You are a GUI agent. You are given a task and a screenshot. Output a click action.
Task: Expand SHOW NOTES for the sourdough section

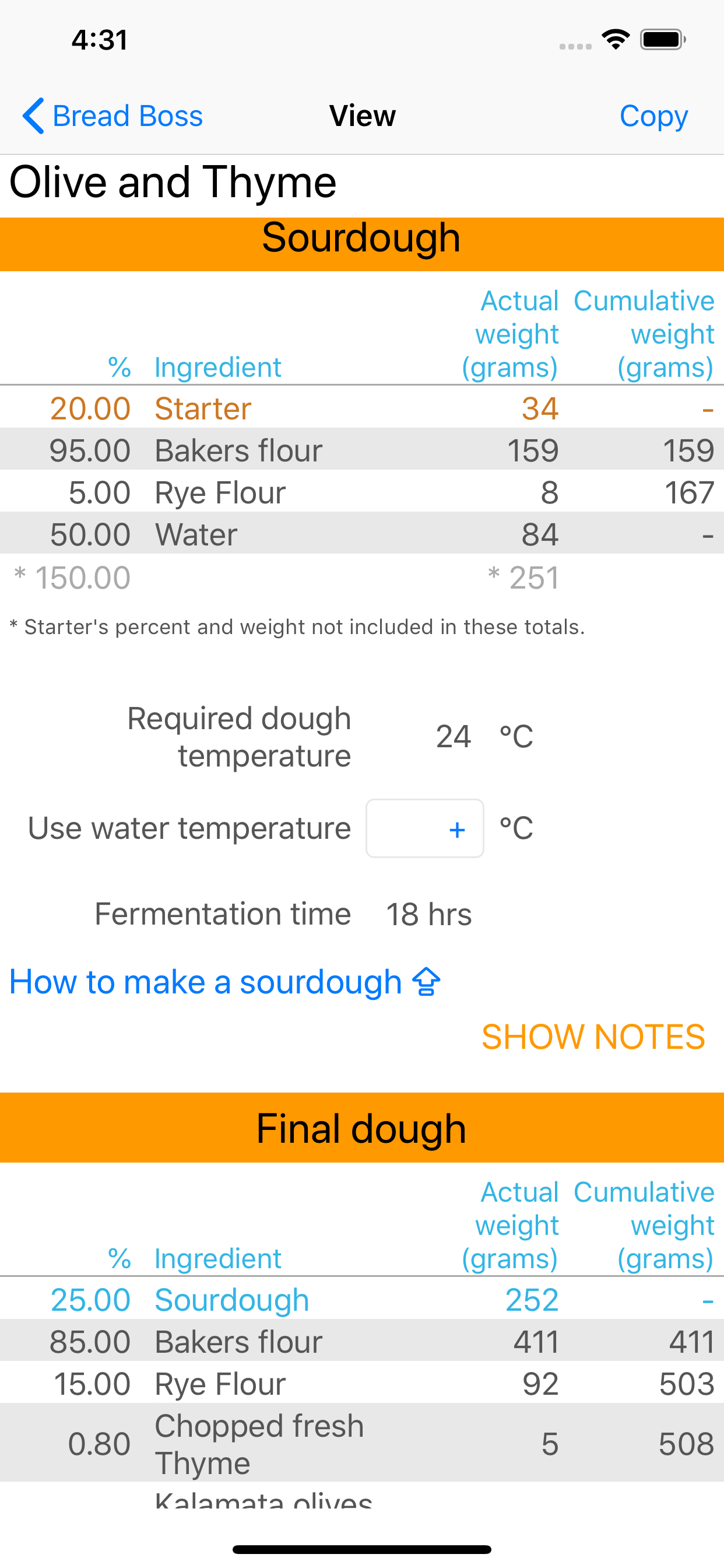click(x=593, y=1037)
